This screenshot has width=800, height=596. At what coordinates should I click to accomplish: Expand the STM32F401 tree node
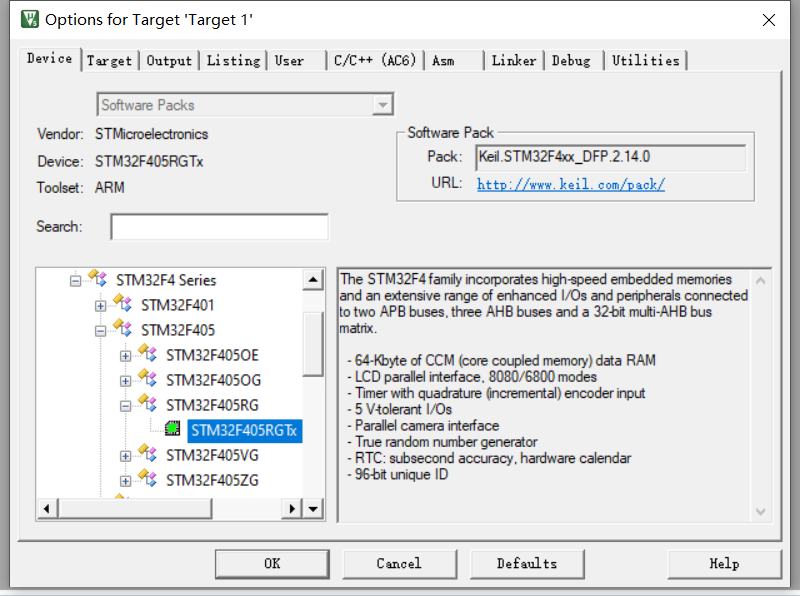point(101,306)
